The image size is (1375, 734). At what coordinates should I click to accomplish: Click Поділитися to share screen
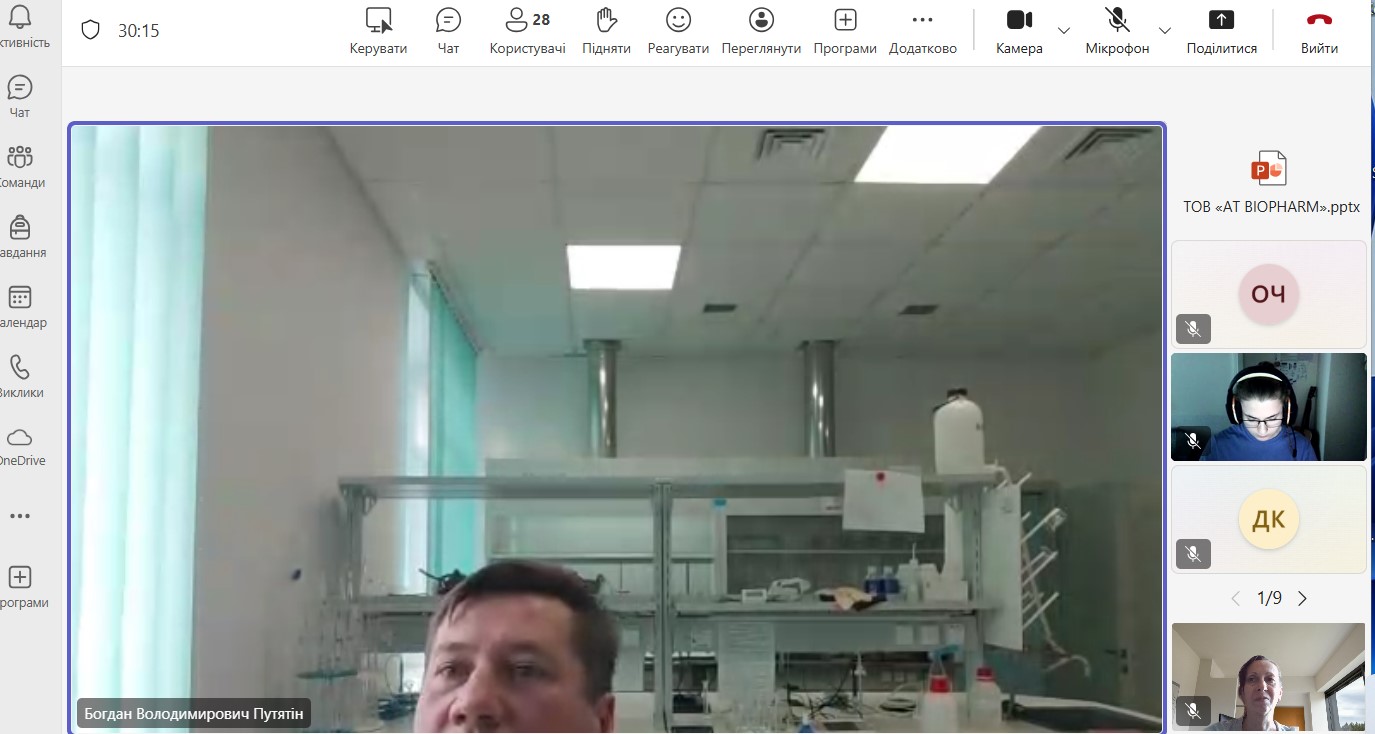click(1221, 30)
